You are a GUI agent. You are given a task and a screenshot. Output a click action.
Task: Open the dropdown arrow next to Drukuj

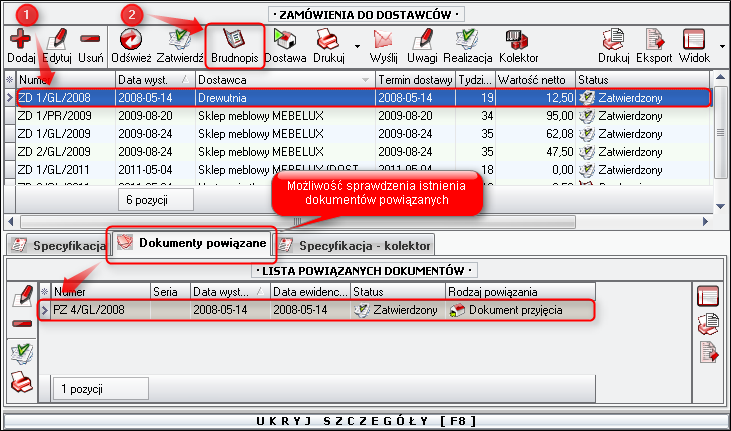point(357,46)
